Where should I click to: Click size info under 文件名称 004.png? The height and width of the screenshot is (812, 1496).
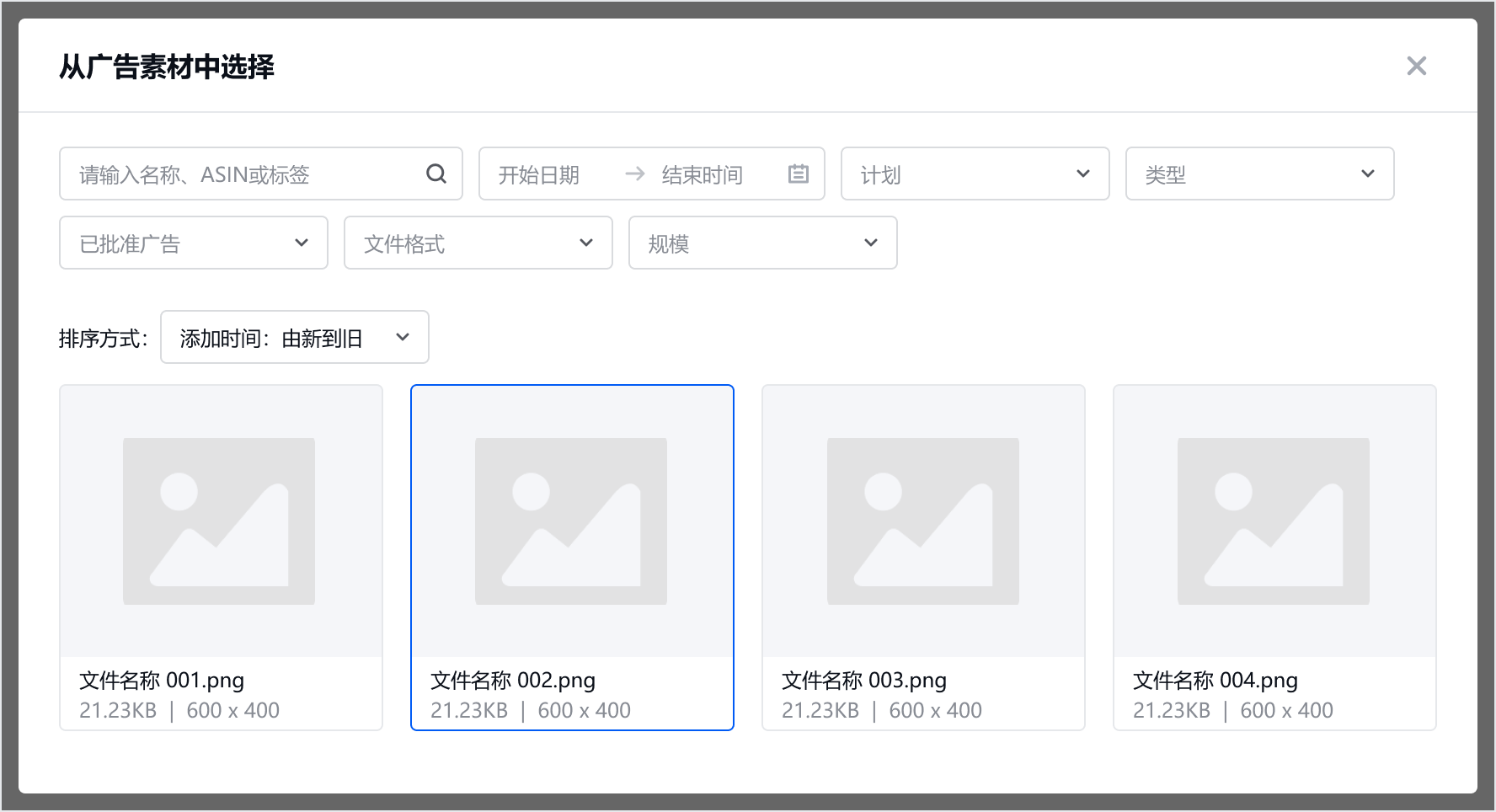(1233, 710)
